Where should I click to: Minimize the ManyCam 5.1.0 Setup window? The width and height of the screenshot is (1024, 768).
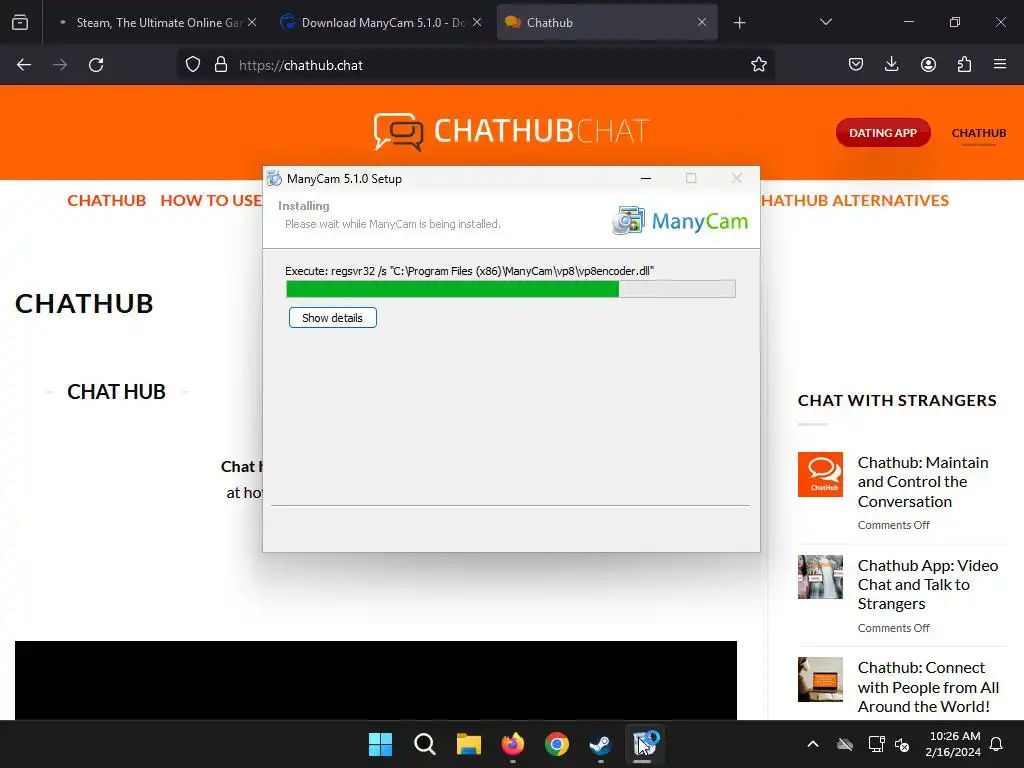pyautogui.click(x=646, y=178)
